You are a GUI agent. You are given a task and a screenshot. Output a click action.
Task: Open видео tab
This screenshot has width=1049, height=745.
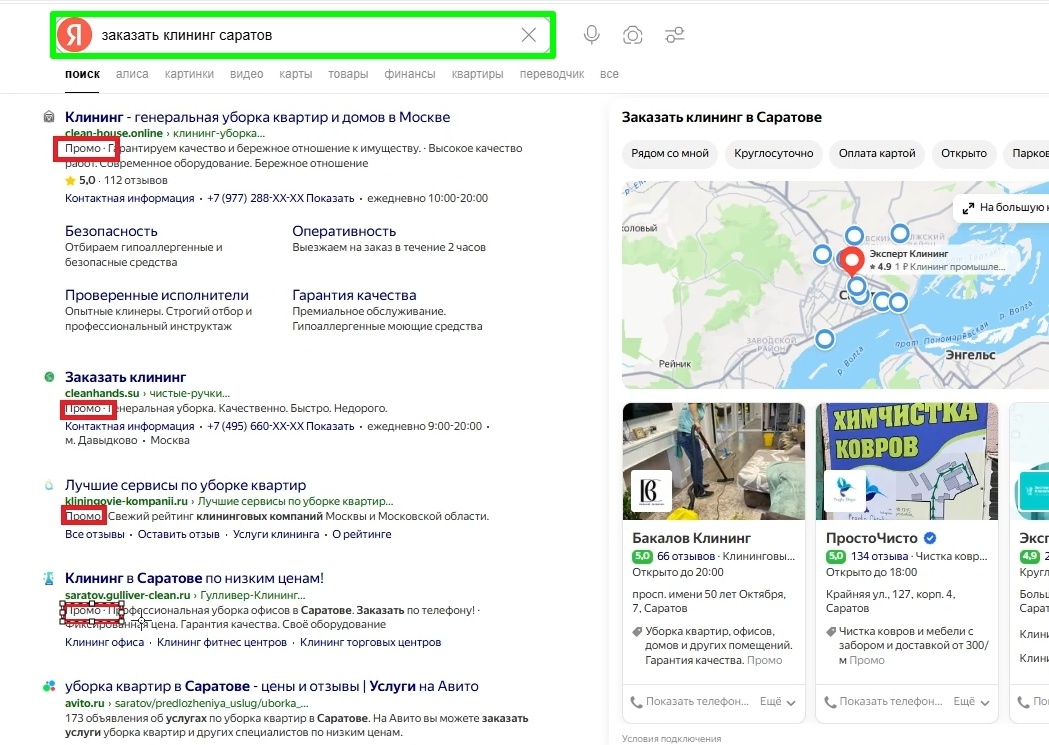tap(246, 74)
